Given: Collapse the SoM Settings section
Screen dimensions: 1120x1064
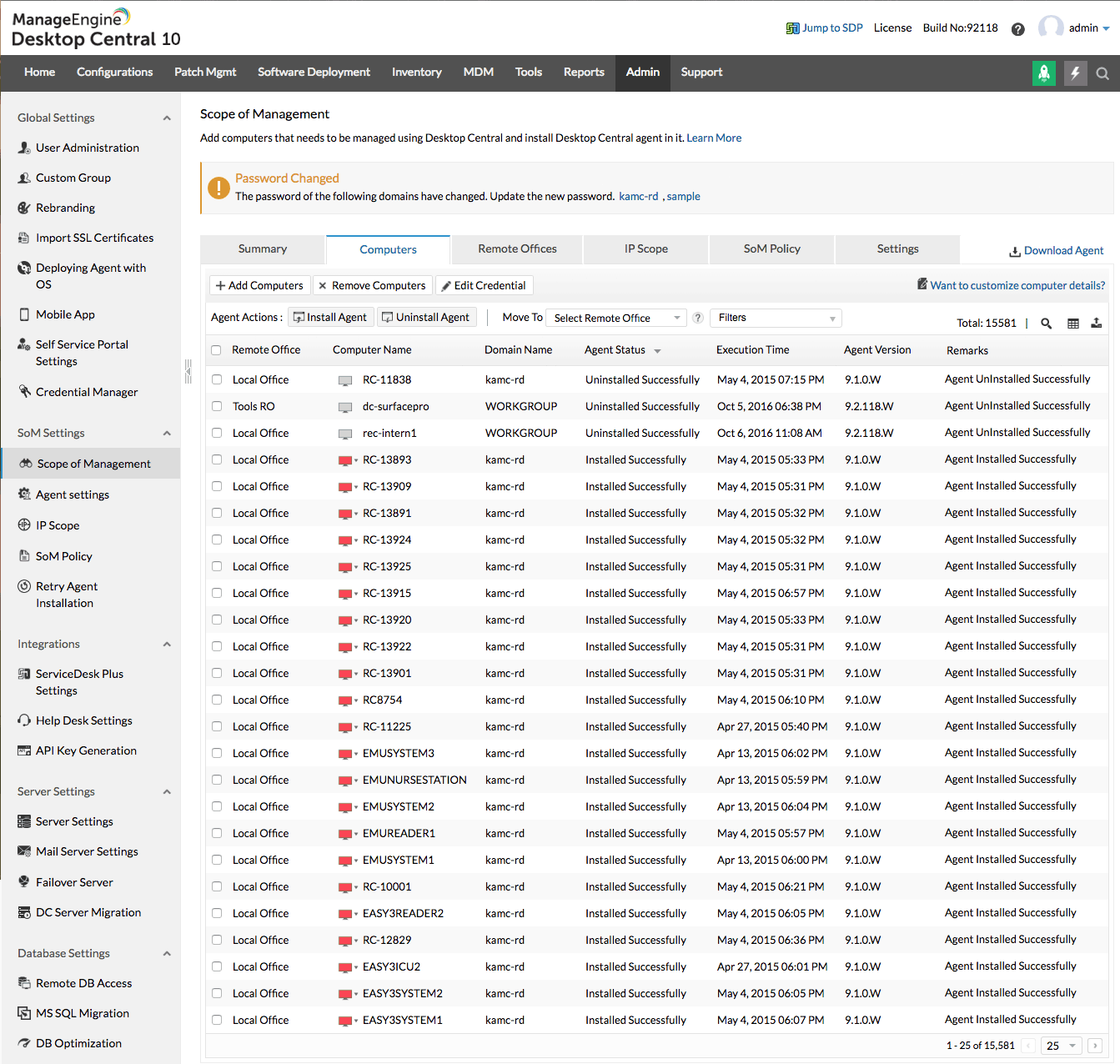Looking at the screenshot, I should 167,433.
